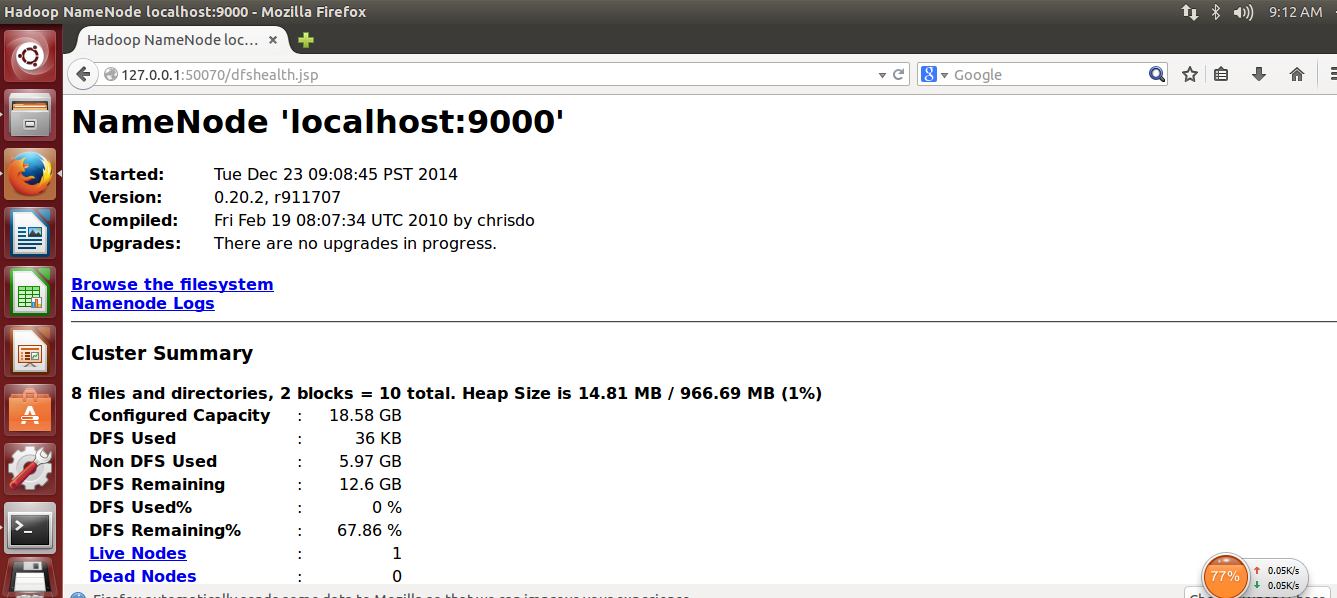The height and width of the screenshot is (598, 1337).
Task: Click the '8 files and directories' summary line
Action: tap(447, 393)
